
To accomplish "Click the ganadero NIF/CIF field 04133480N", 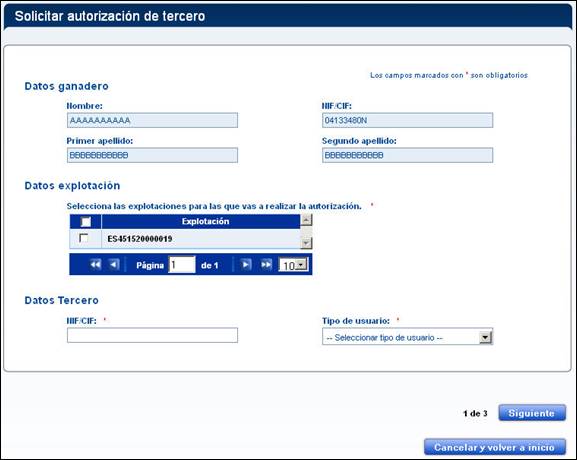I will click(x=407, y=120).
